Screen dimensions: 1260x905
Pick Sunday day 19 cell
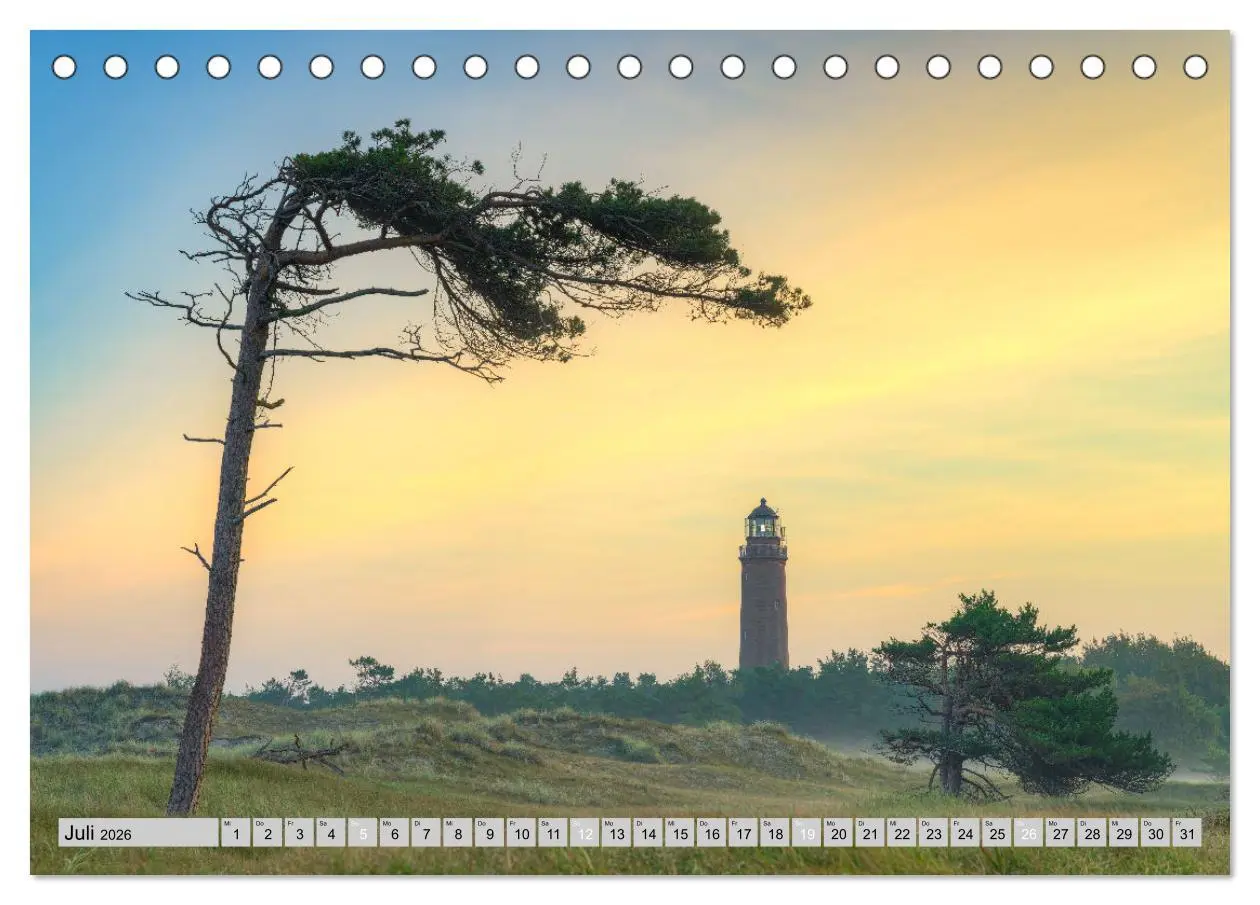(x=807, y=833)
